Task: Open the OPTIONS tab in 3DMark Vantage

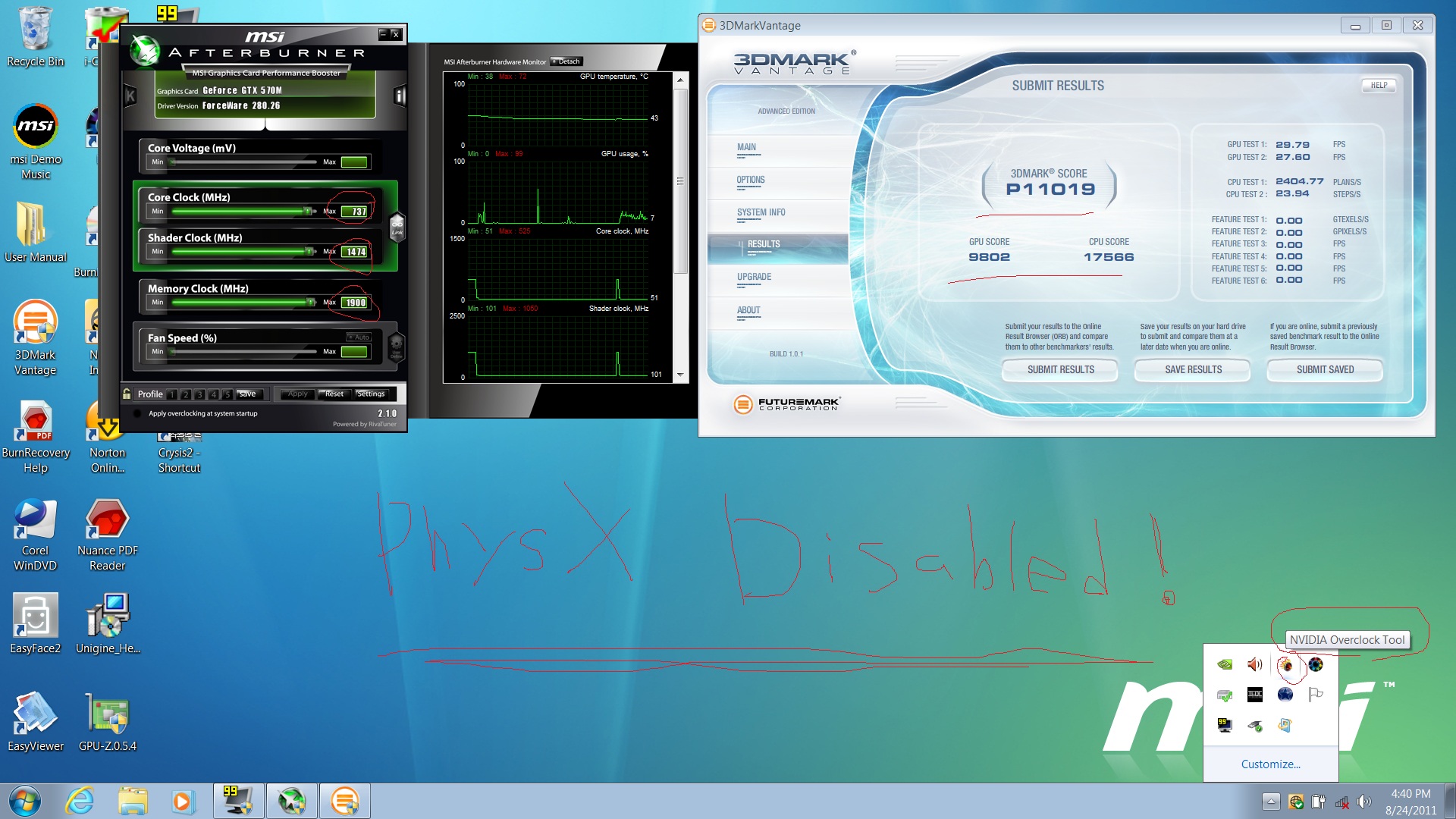Action: [x=751, y=180]
